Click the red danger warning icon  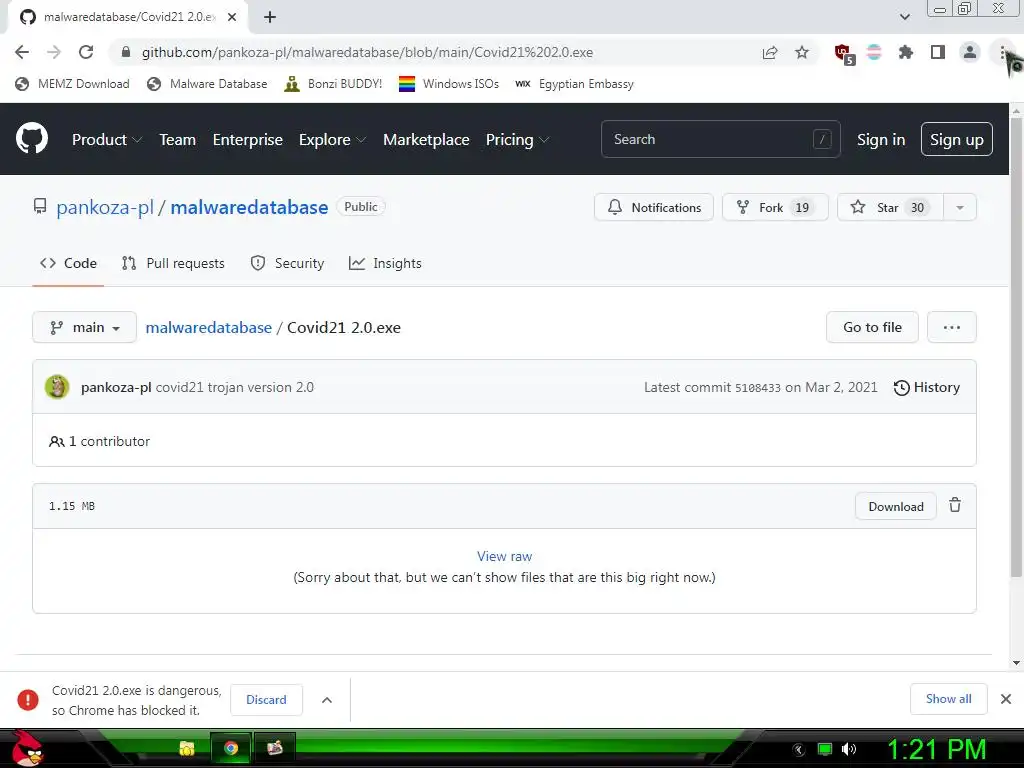pyautogui.click(x=28, y=699)
